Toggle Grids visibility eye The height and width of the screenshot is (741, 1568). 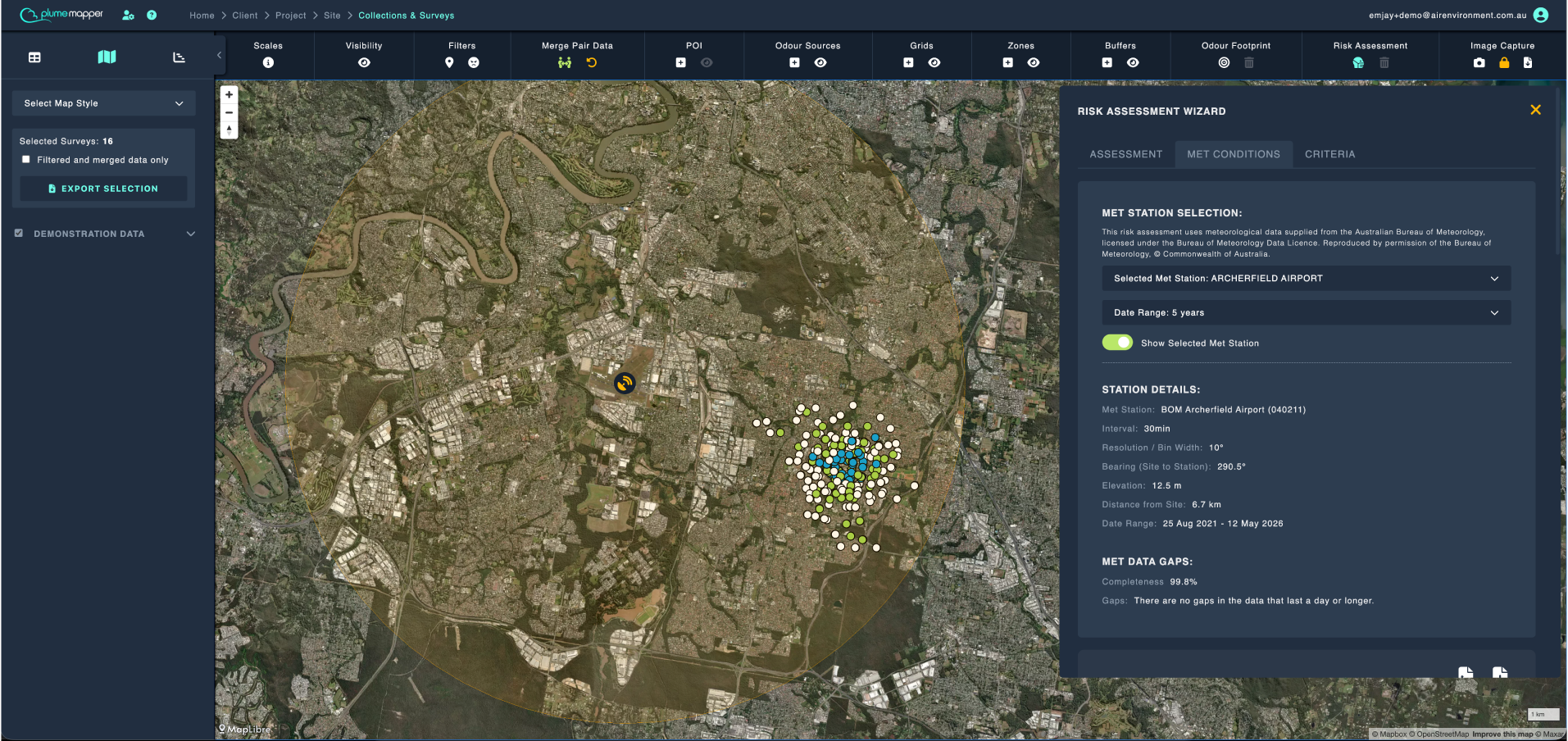tap(934, 63)
